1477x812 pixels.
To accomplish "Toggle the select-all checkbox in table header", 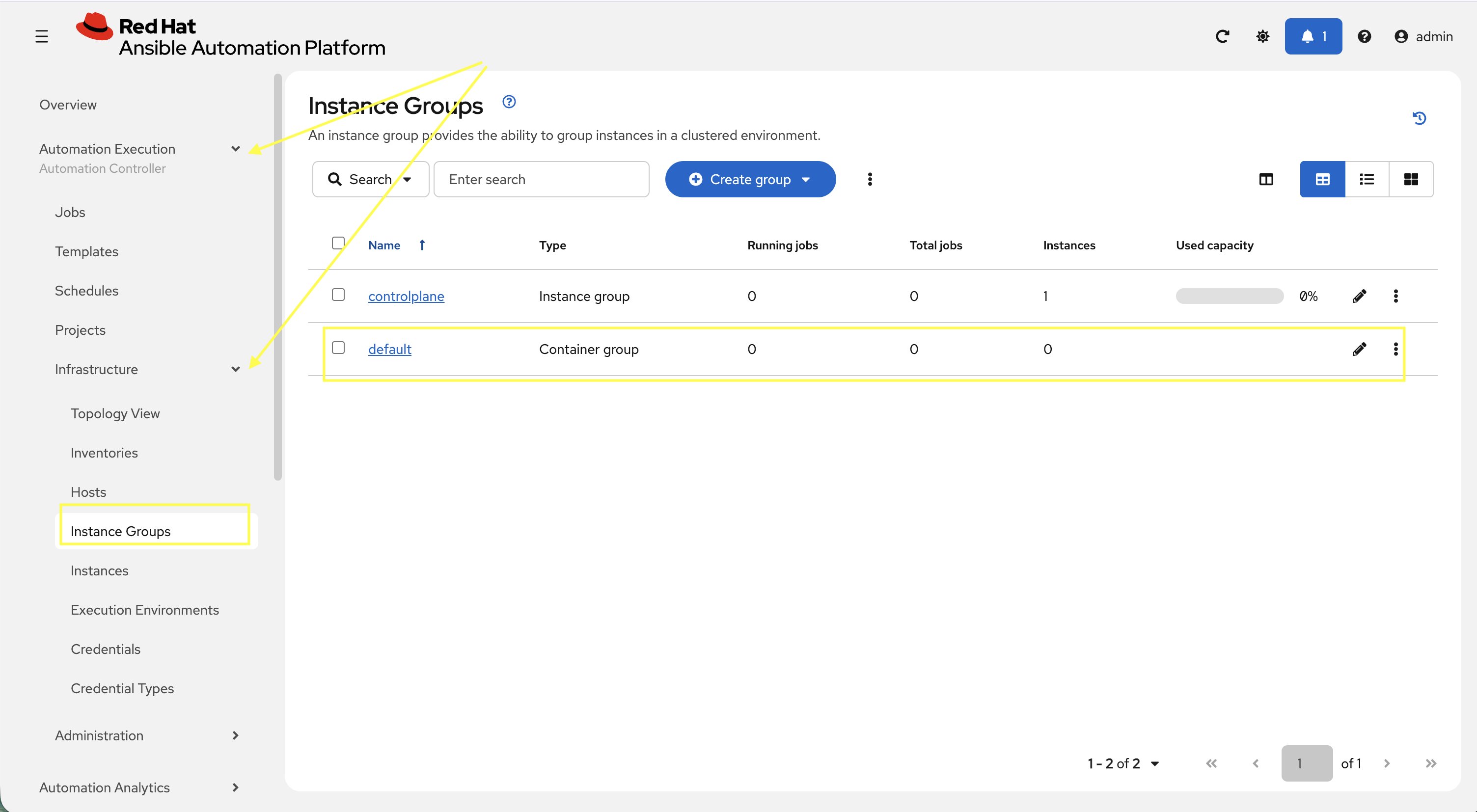I will 338,243.
